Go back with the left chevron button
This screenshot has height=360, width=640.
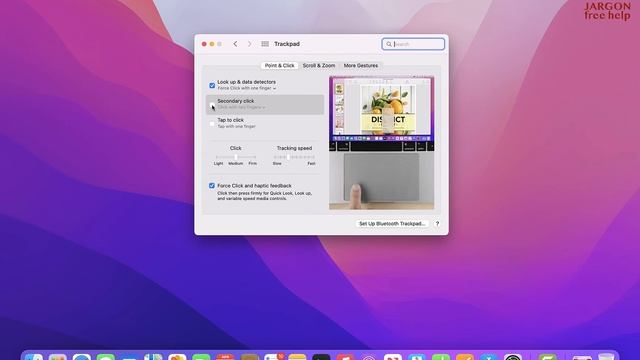236,44
